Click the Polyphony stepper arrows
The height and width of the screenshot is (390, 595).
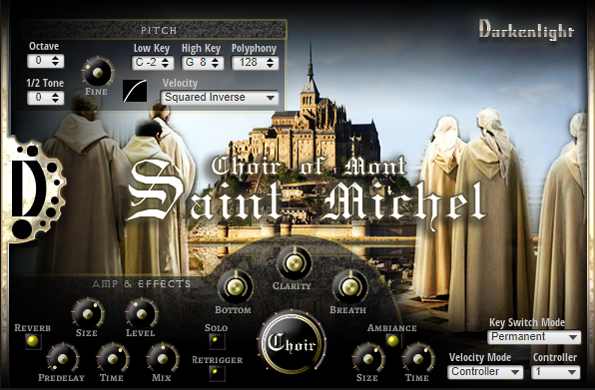click(x=270, y=63)
